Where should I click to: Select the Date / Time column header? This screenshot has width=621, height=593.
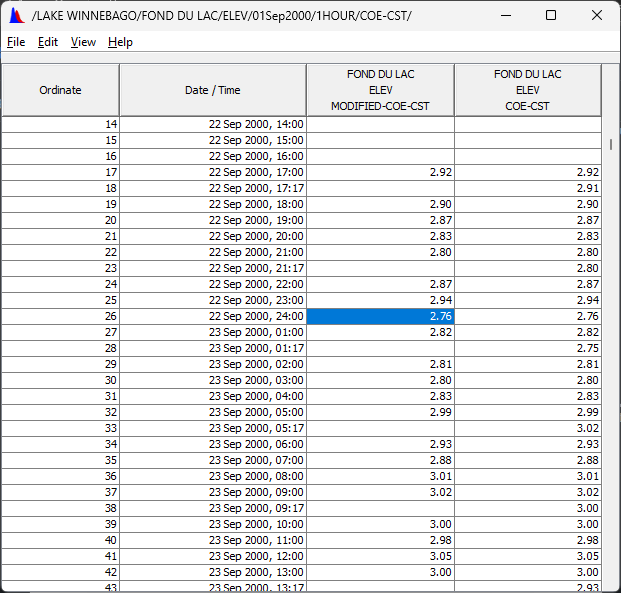pyautogui.click(x=213, y=90)
